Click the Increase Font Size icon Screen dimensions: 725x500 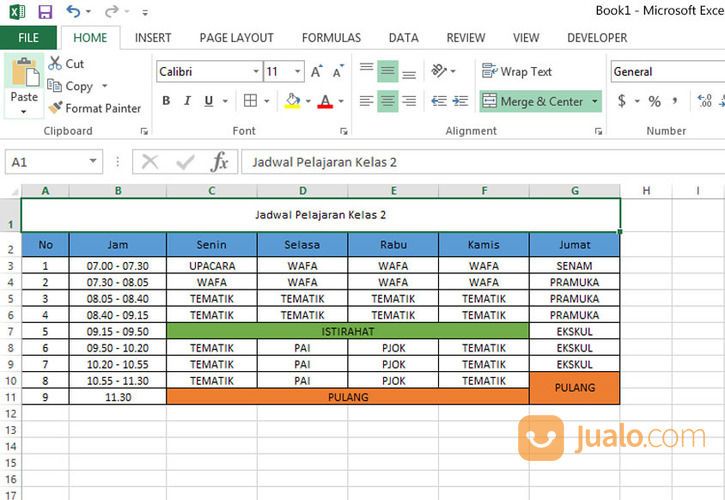[x=317, y=72]
